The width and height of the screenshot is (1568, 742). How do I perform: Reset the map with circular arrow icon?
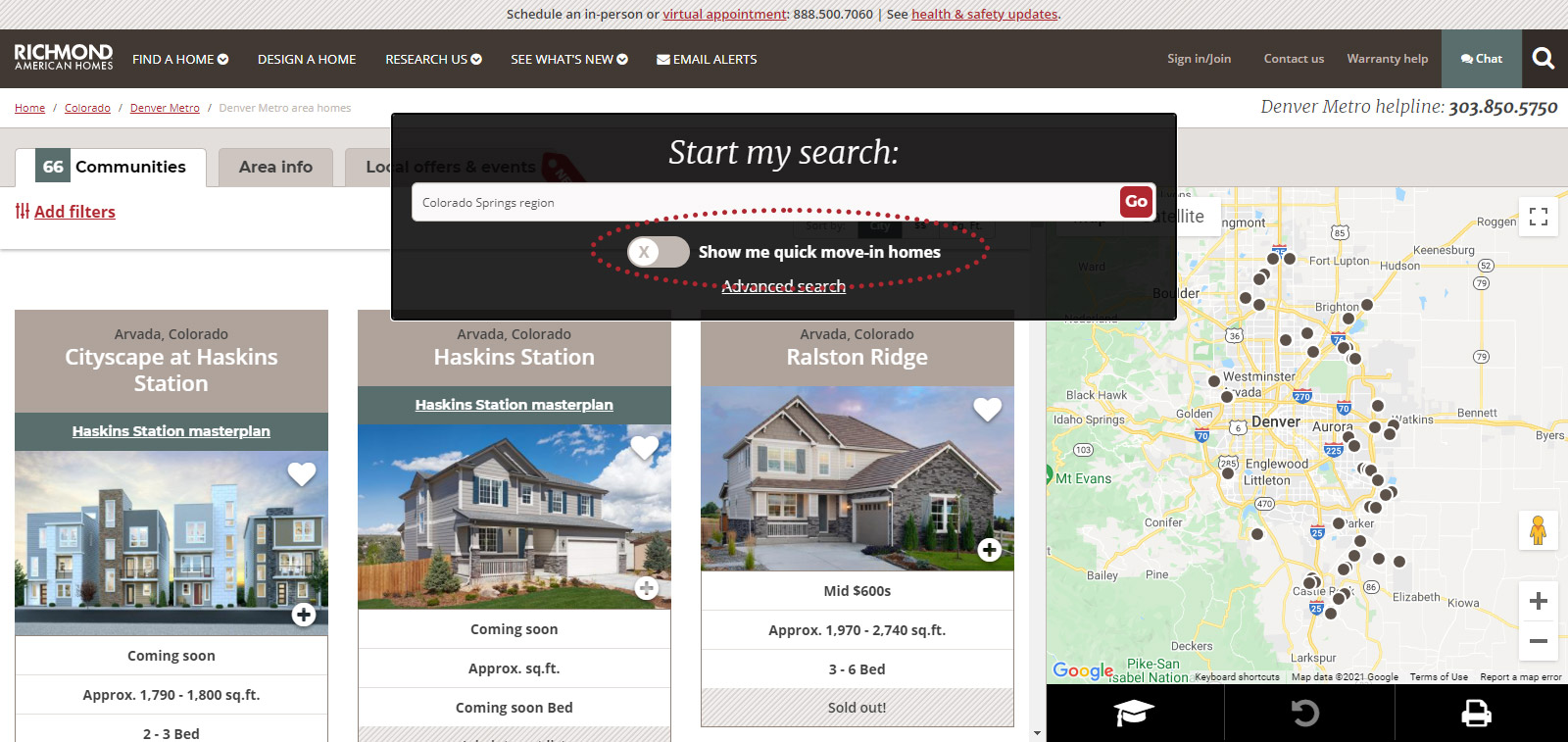point(1305,713)
